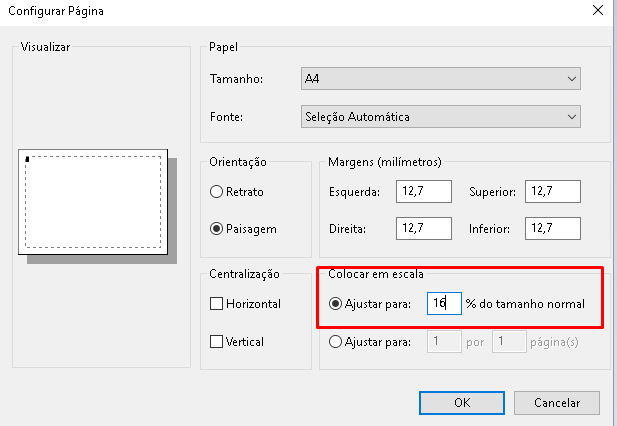The width and height of the screenshot is (617, 426).
Task: Open the Tamanho paper size dropdown
Action: coord(441,79)
